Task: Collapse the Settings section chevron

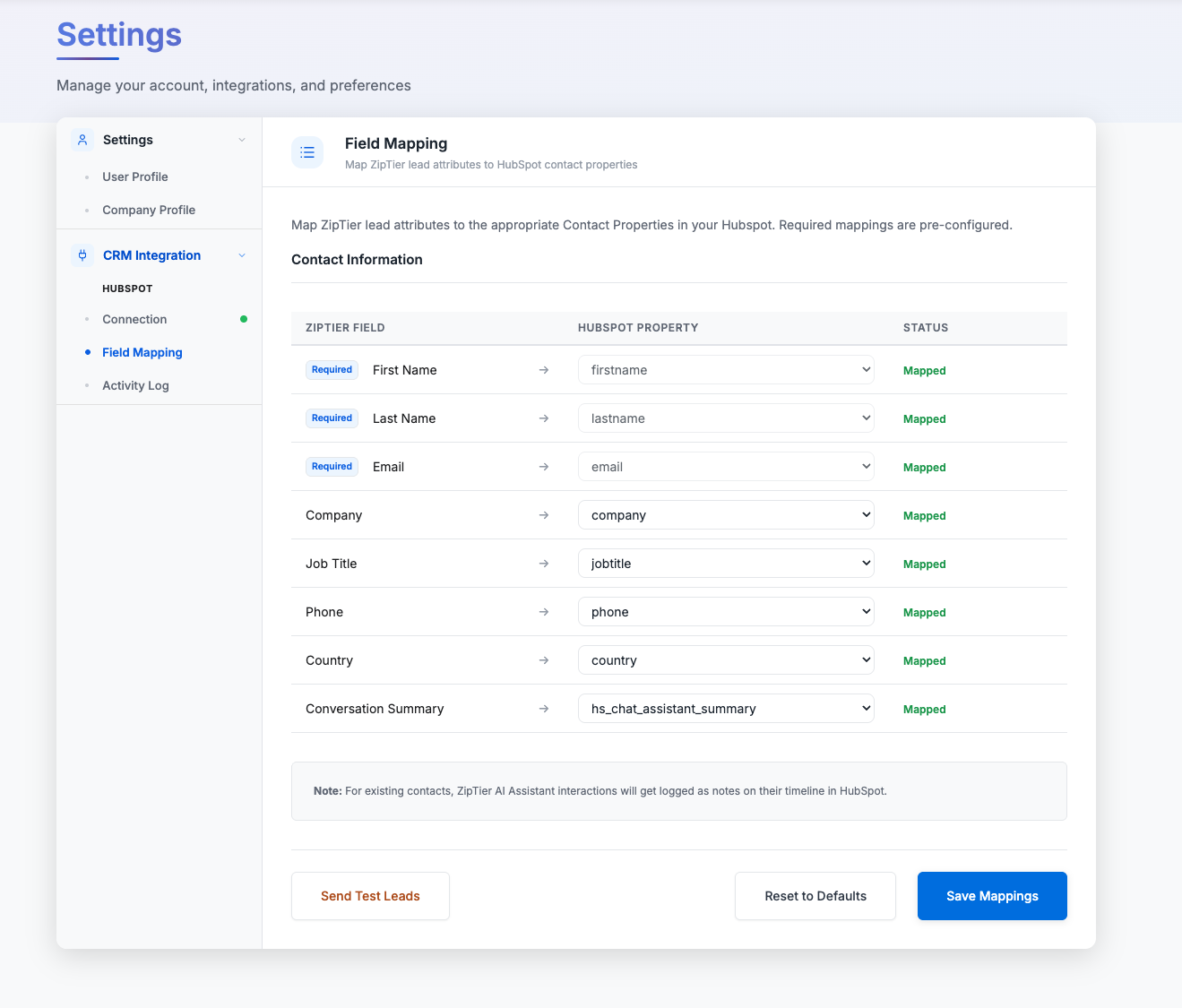Action: click(x=242, y=140)
